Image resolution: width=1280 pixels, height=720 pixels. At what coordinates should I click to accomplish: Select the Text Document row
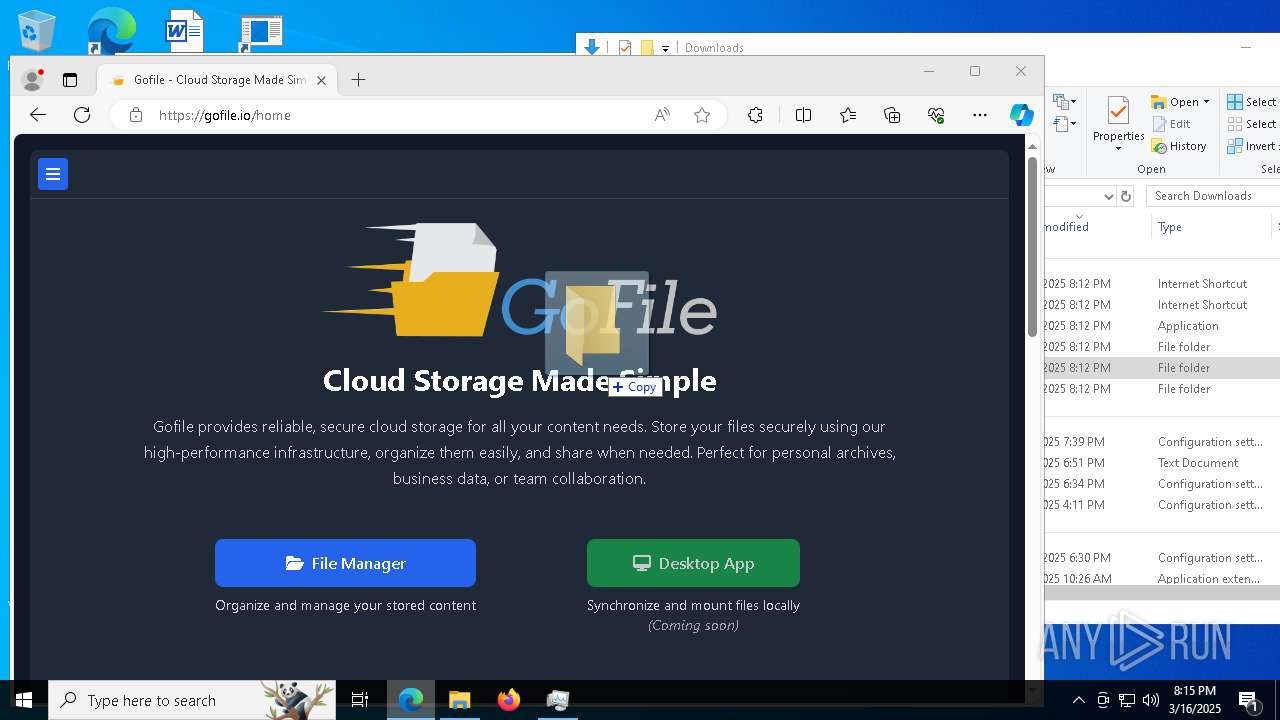(1162, 463)
